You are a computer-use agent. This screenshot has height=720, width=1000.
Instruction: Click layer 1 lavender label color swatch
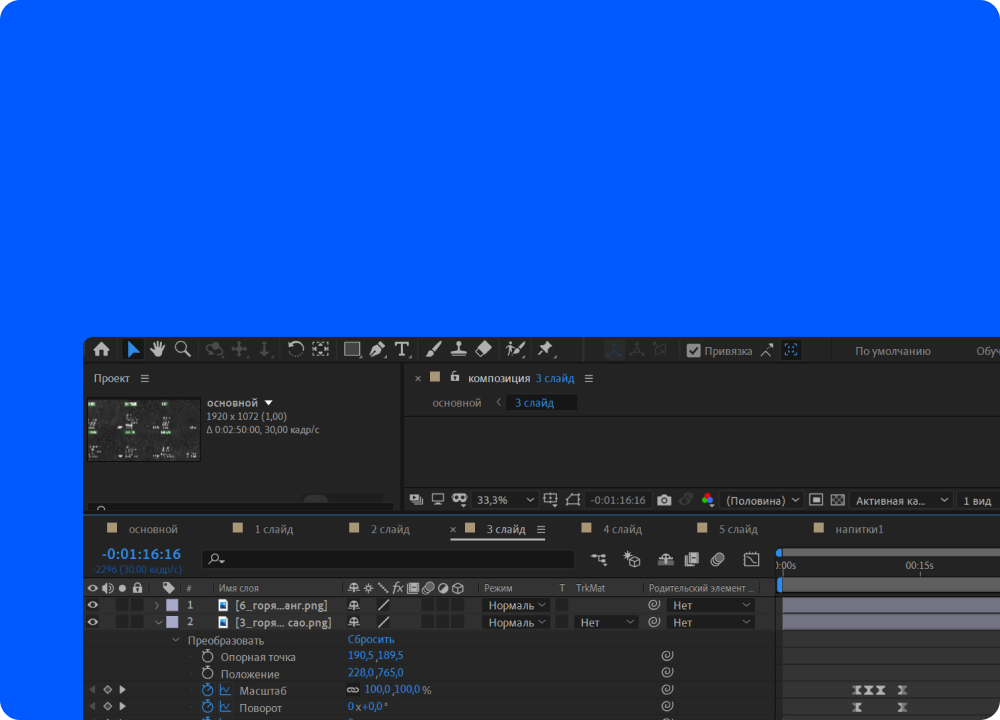[x=172, y=605]
